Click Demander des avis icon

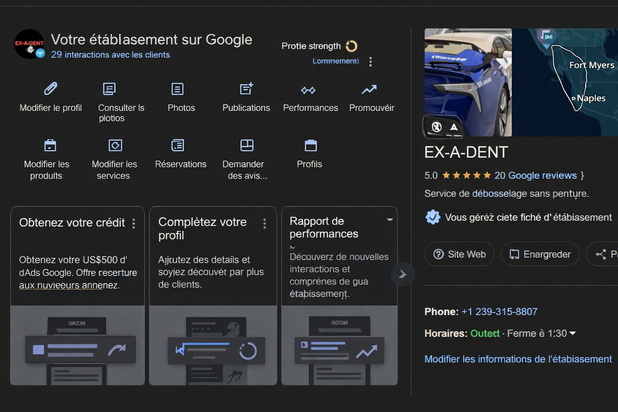tap(246, 145)
